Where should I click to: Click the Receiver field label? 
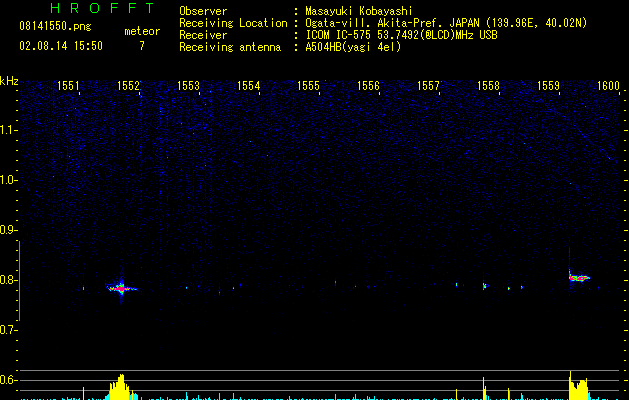pos(203,35)
